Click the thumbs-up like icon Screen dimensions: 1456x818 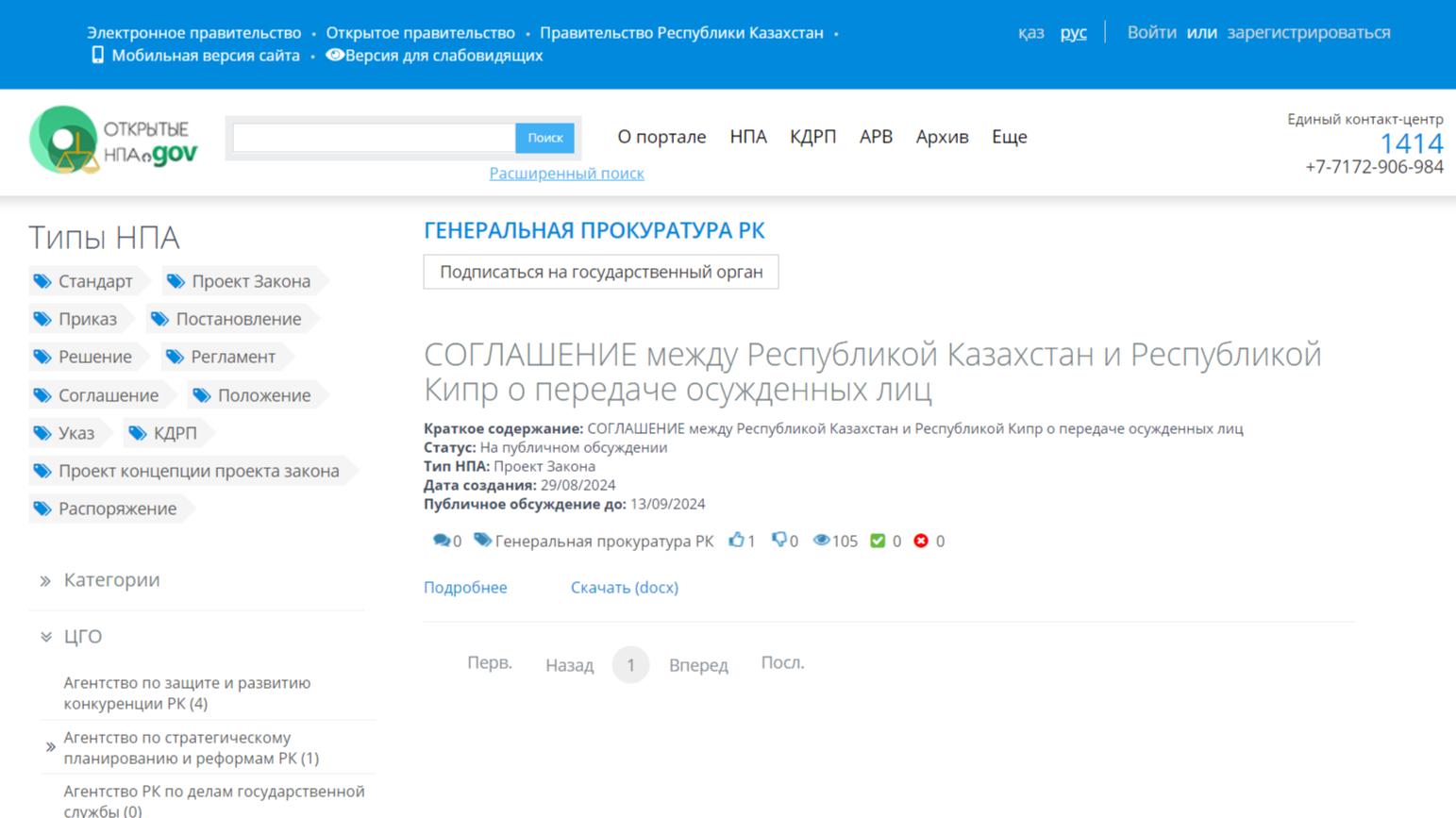[736, 540]
